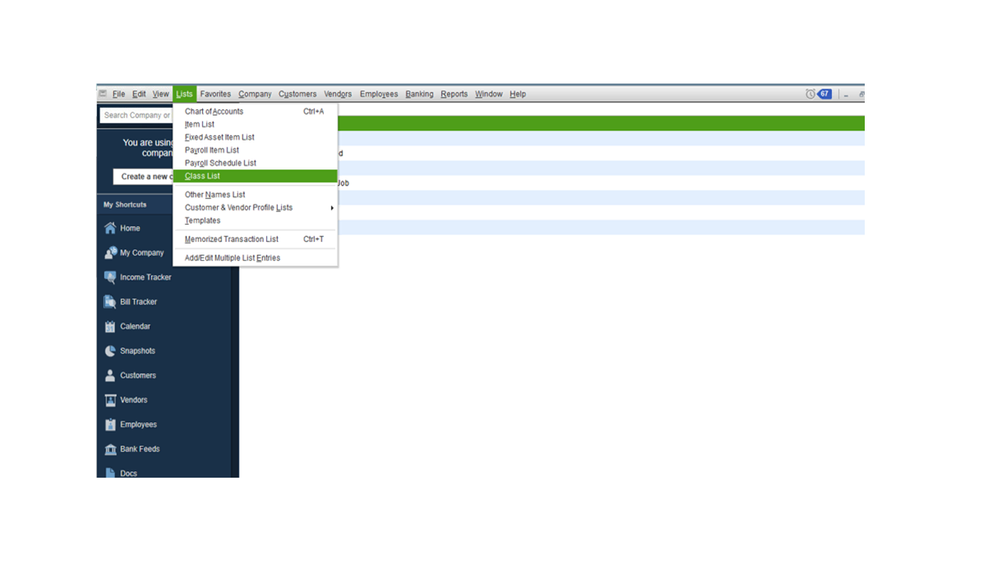
Task: Open the Favorites menu
Action: pyautogui.click(x=215, y=94)
